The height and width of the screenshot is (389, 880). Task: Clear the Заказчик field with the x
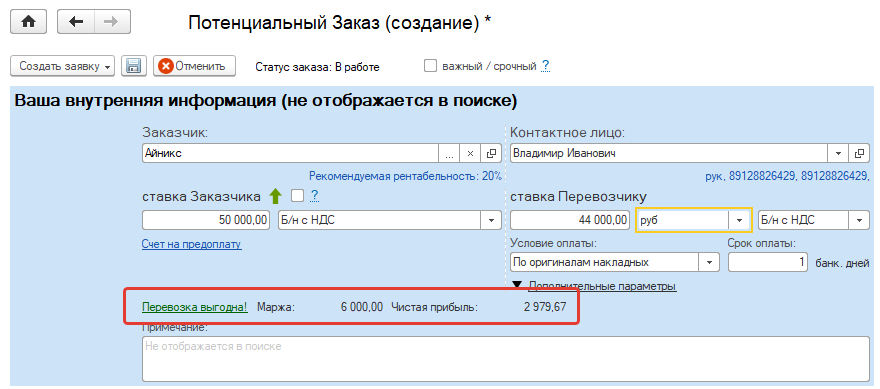click(470, 153)
